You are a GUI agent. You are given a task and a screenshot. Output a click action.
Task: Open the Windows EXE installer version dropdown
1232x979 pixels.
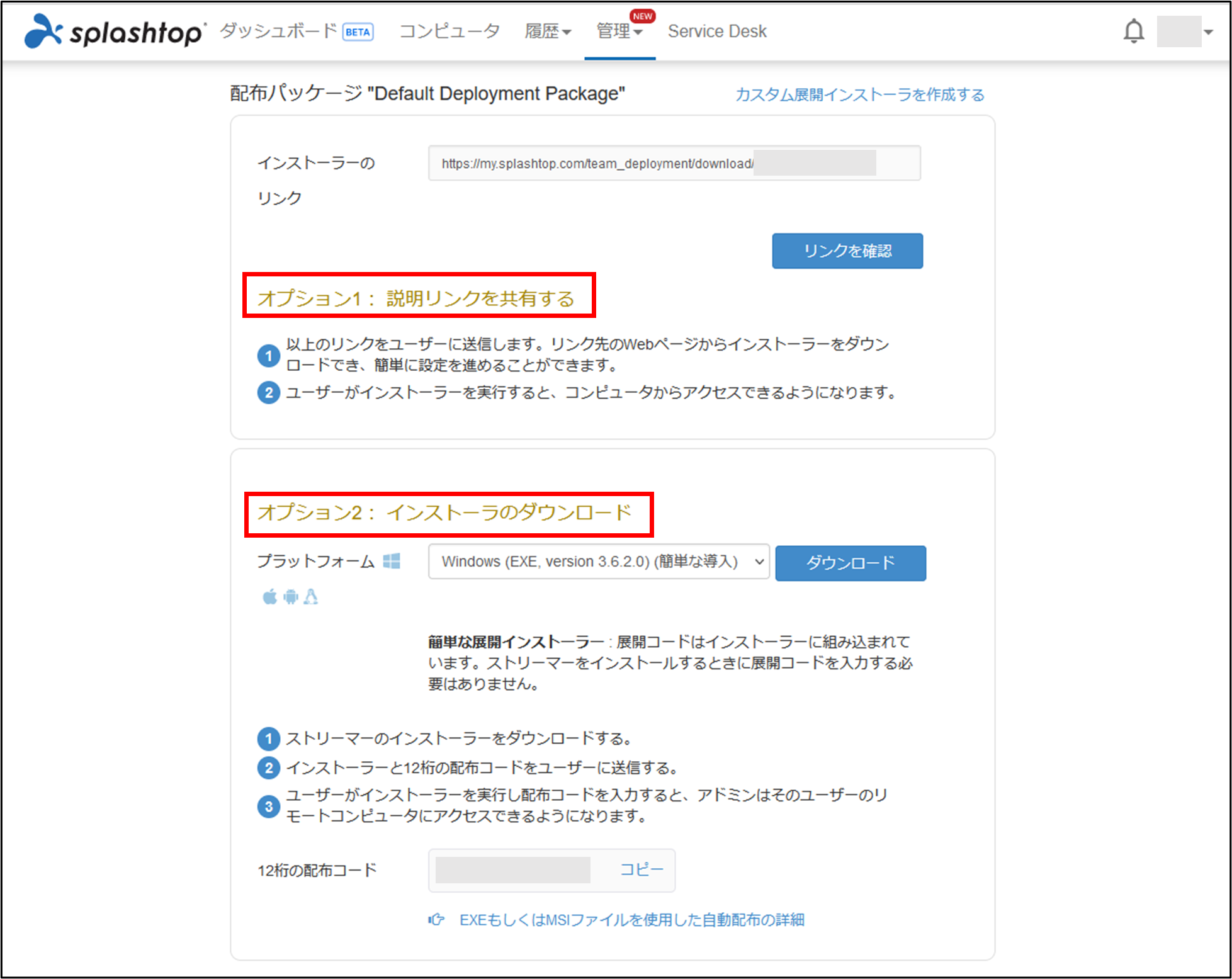599,562
